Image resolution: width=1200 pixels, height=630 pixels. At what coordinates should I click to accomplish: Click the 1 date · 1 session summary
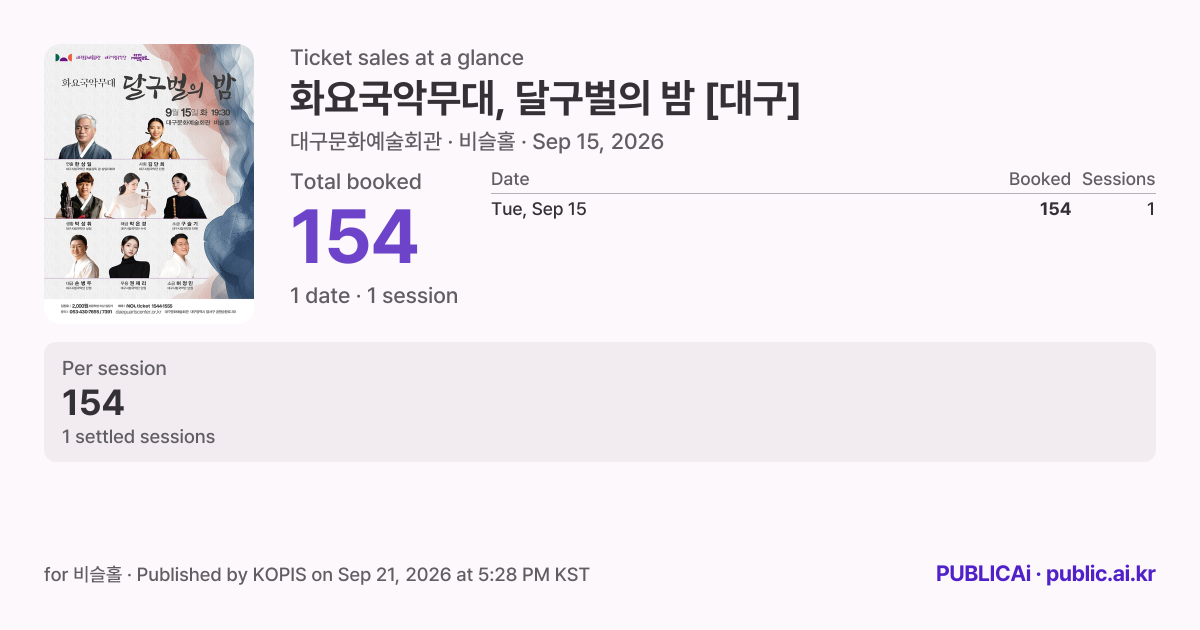point(374,296)
